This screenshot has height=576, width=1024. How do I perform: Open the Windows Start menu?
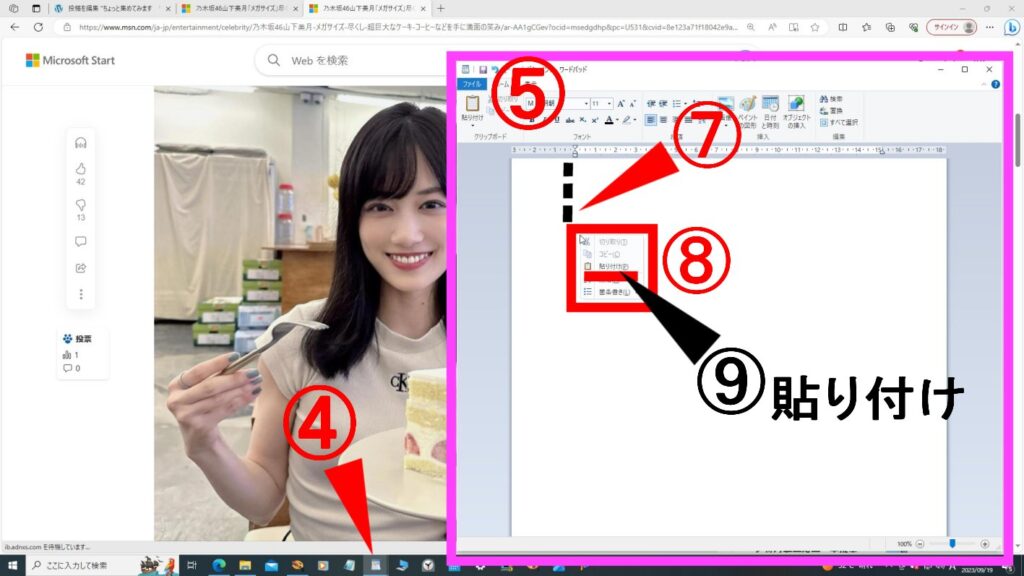12,566
